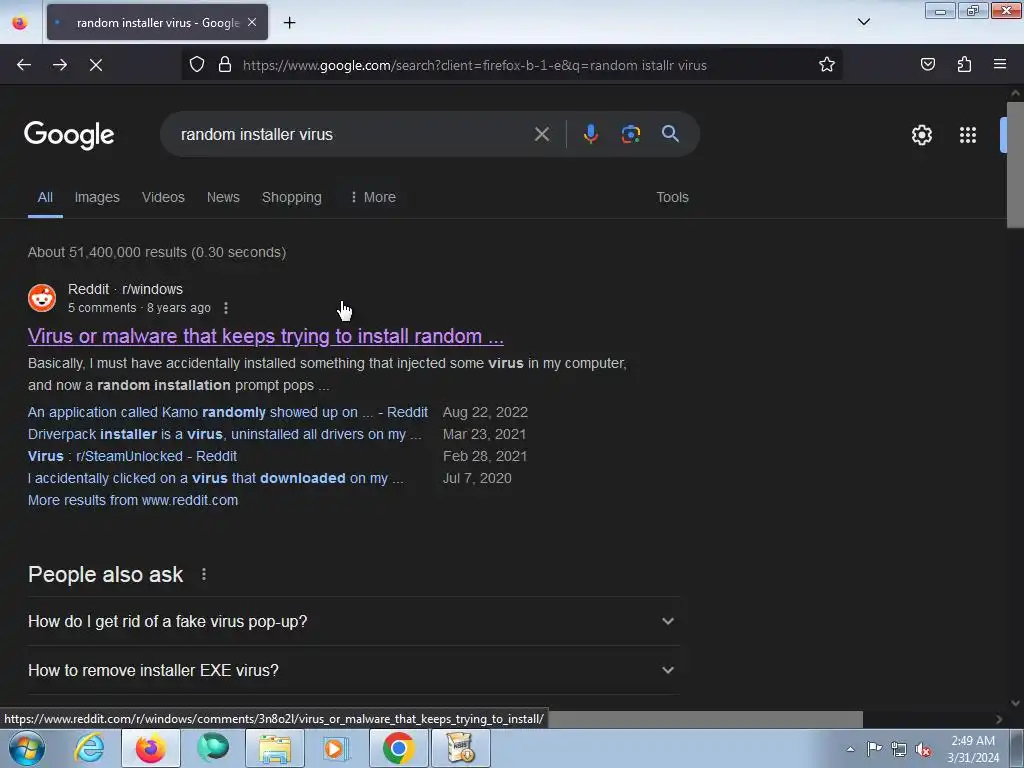Image resolution: width=1024 pixels, height=768 pixels.
Task: Open the tracking protection shield icon
Action: tap(197, 65)
